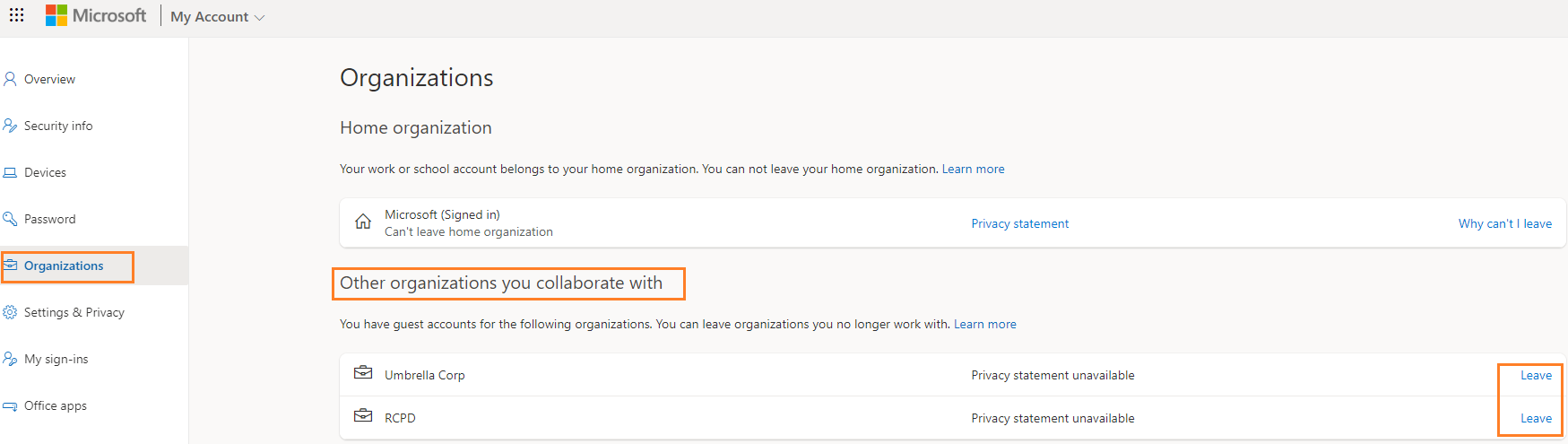
Task: Click the Organizations page heading
Action: [417, 78]
